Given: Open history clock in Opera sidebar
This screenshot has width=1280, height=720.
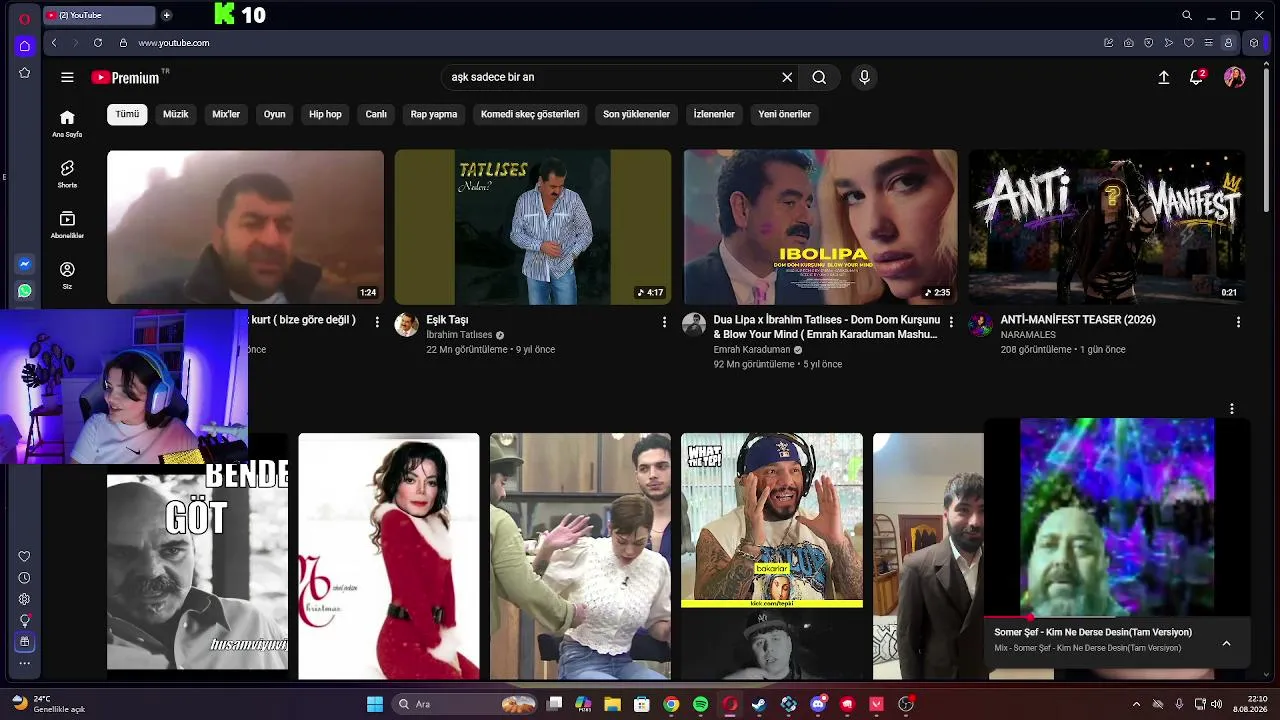Looking at the screenshot, I should [x=25, y=578].
